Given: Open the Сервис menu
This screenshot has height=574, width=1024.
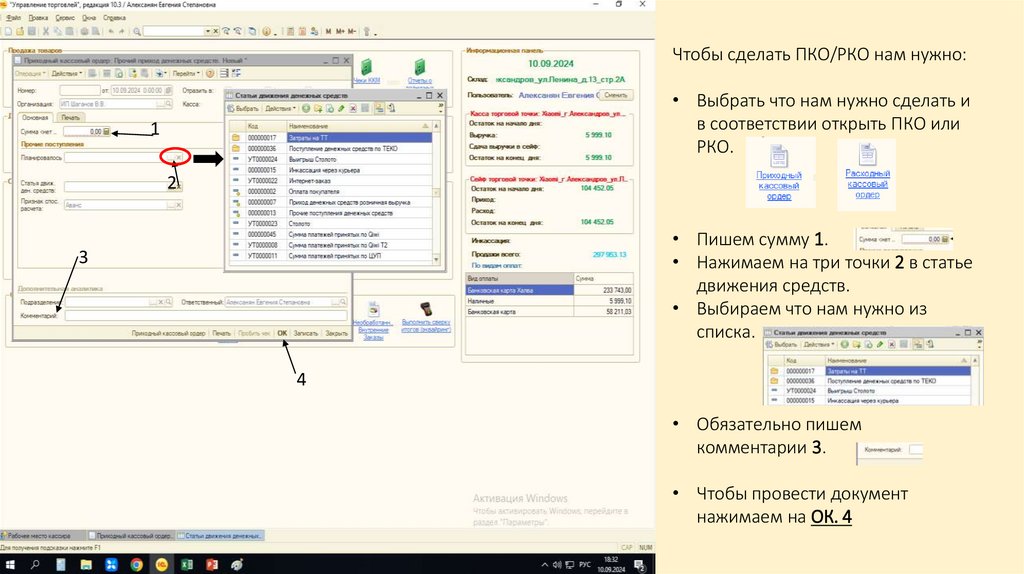Looking at the screenshot, I should tap(64, 18).
